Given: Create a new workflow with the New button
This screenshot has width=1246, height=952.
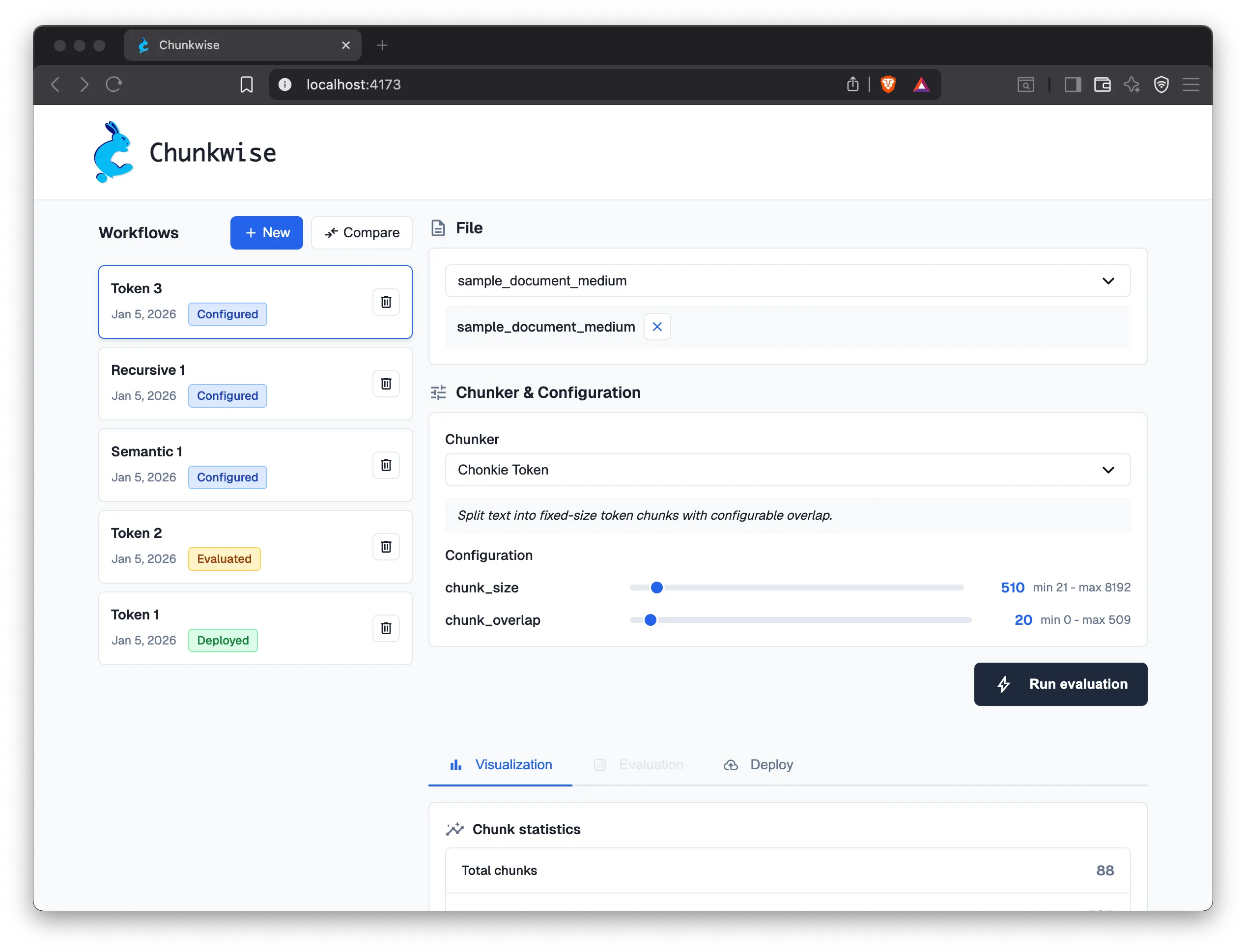Looking at the screenshot, I should [266, 232].
